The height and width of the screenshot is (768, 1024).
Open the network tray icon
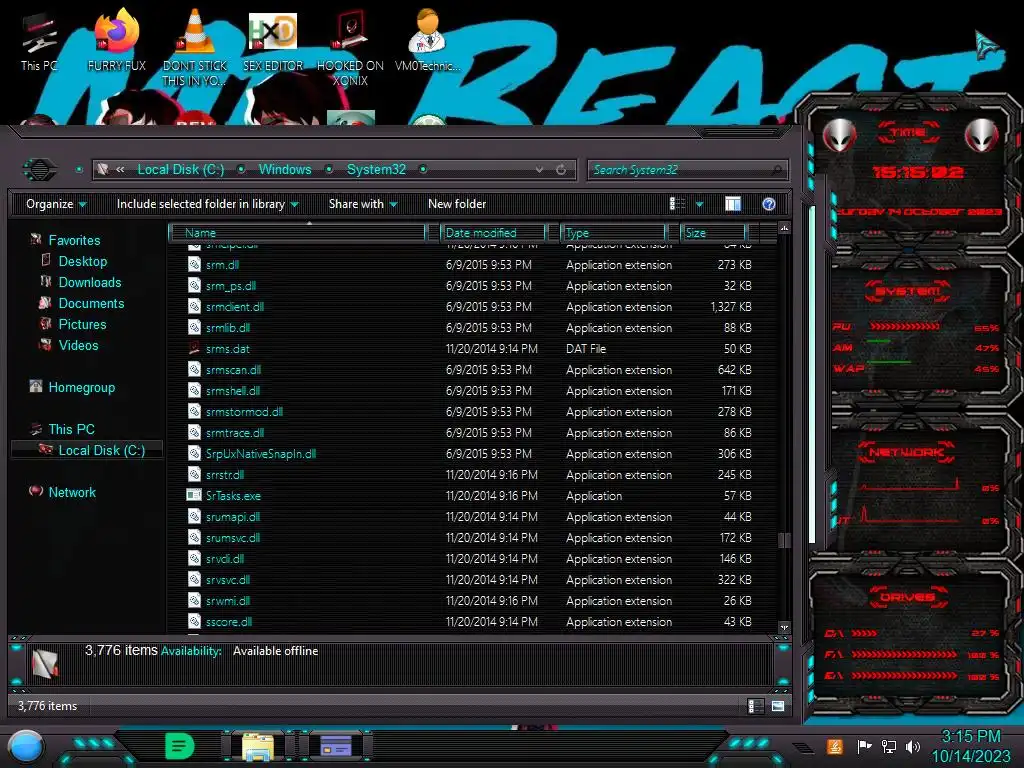(x=889, y=746)
